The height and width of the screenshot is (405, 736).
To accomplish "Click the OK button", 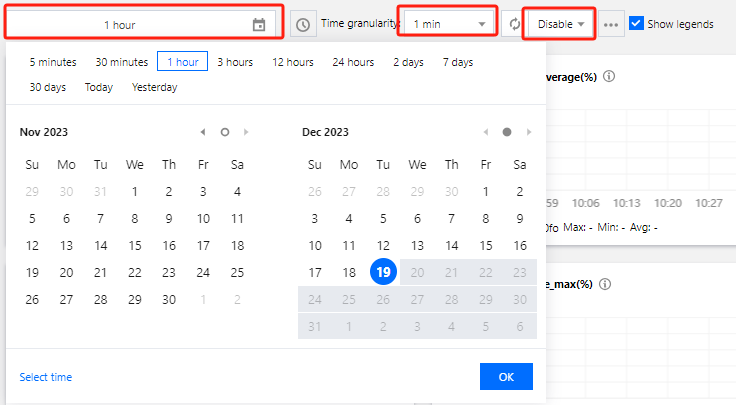I will coord(506,376).
